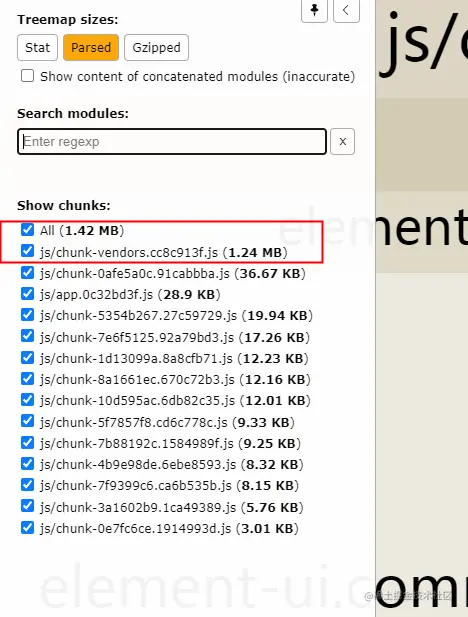The image size is (468, 617).
Task: Pin the sidebar with the pushpin icon
Action: (x=314, y=10)
